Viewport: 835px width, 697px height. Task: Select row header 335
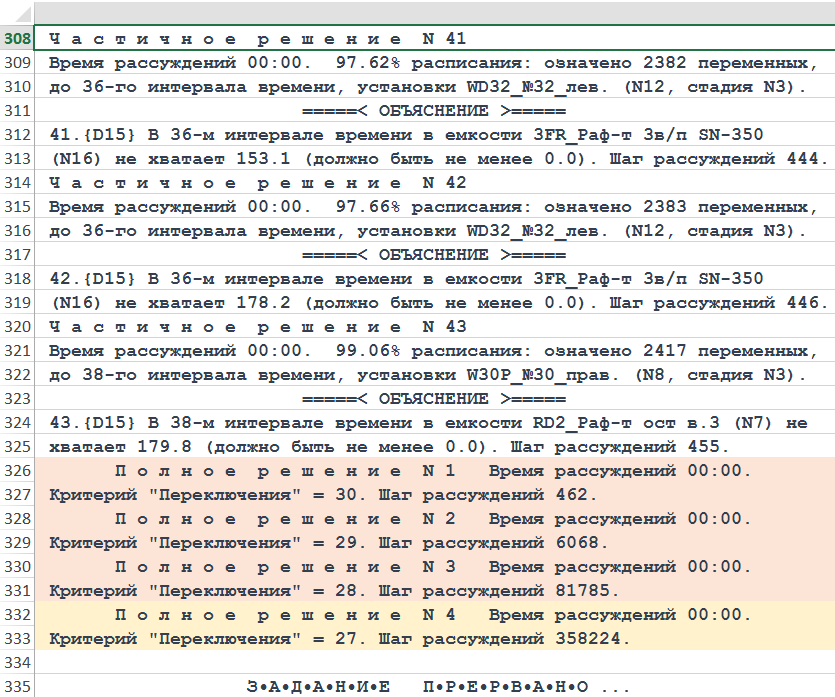pos(16,687)
